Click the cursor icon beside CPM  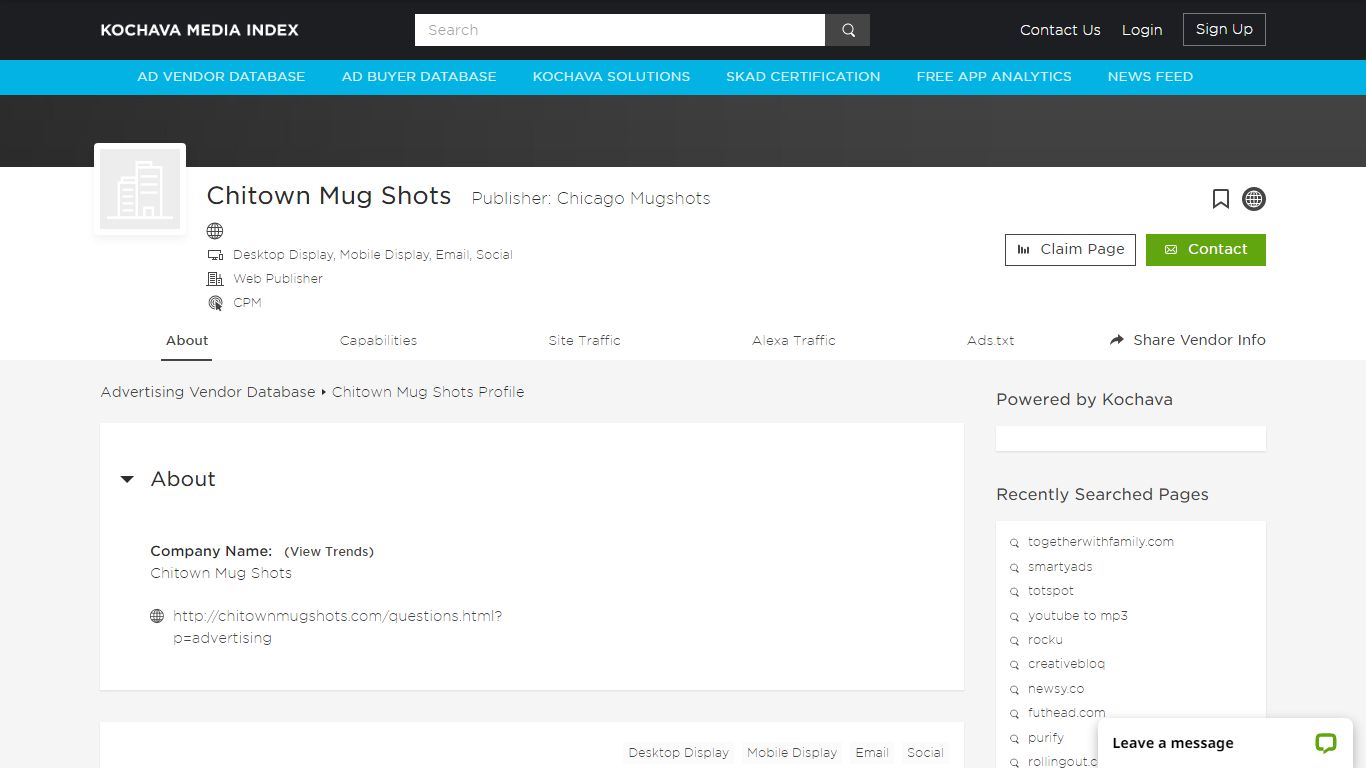click(215, 303)
